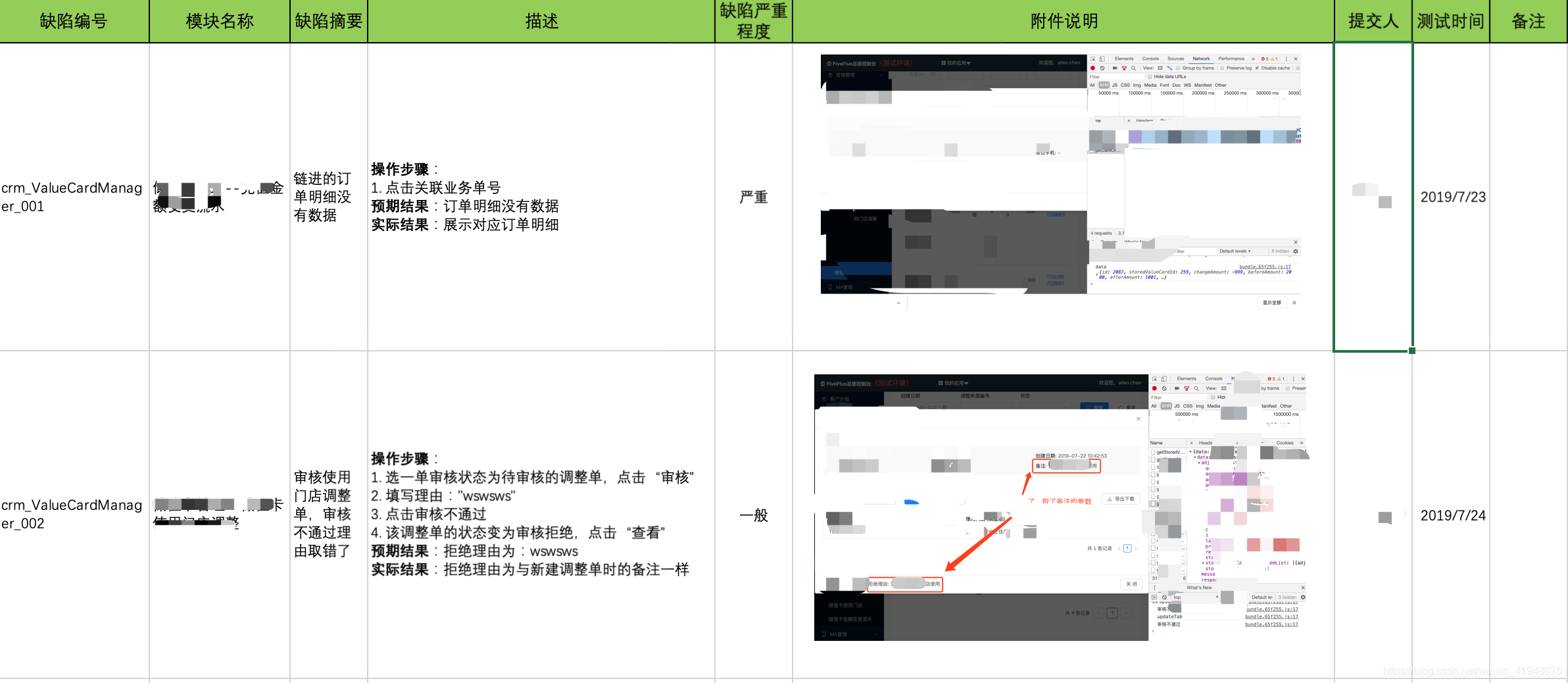Image resolution: width=1568 pixels, height=683 pixels.
Task: Enable the Preserve log checkbox
Action: 1223,68
